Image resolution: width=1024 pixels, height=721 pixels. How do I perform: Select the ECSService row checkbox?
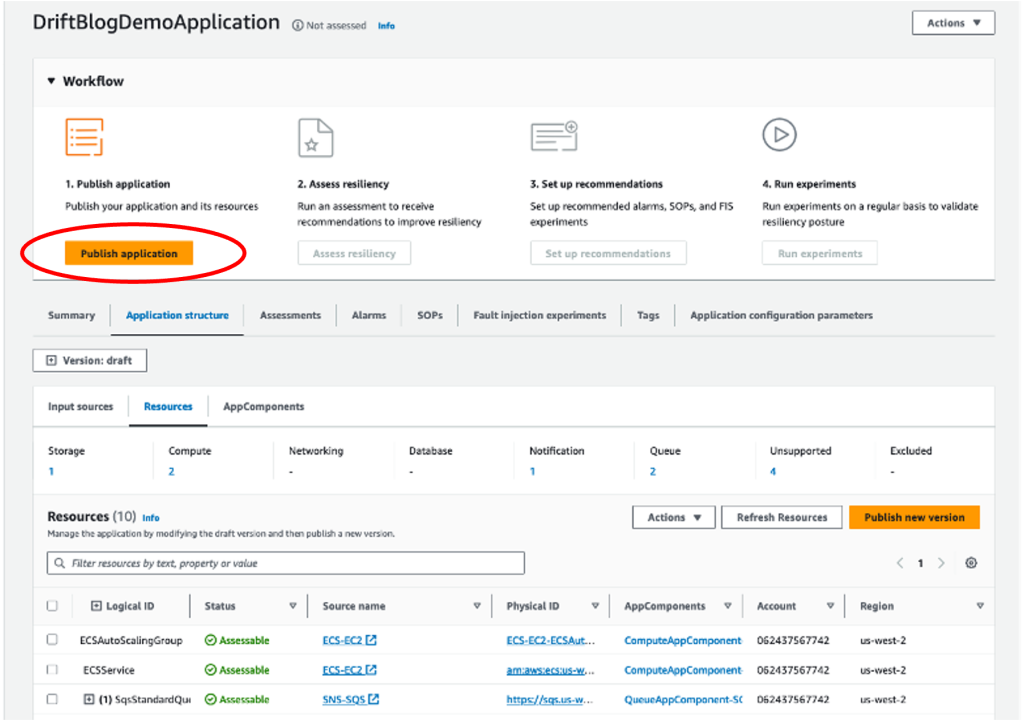tap(52, 669)
